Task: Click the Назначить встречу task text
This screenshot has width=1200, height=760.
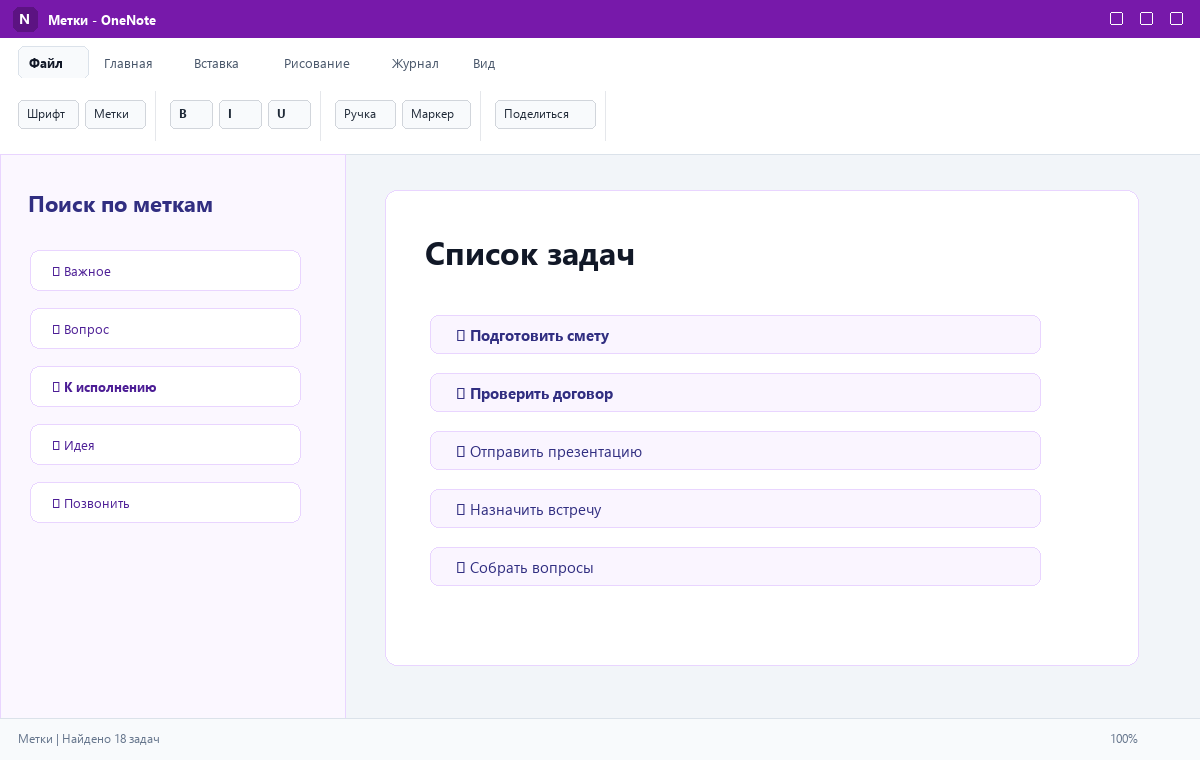Action: pos(535,510)
